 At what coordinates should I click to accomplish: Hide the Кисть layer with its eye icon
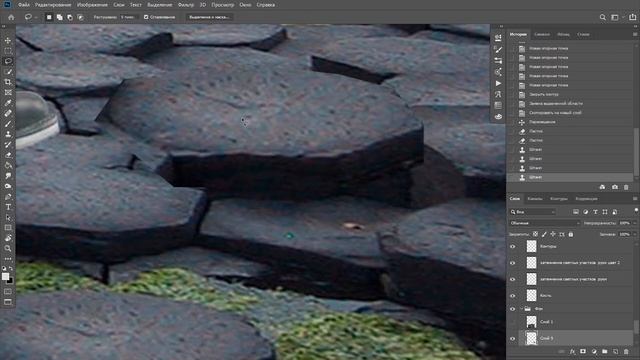[x=513, y=296]
